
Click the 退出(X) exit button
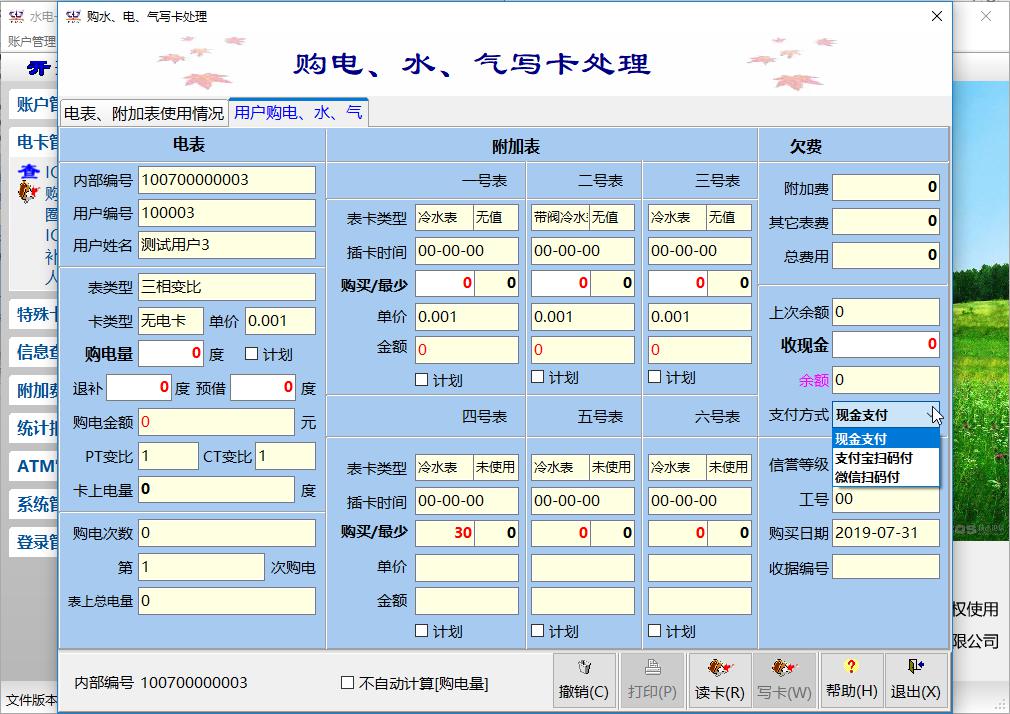click(915, 680)
